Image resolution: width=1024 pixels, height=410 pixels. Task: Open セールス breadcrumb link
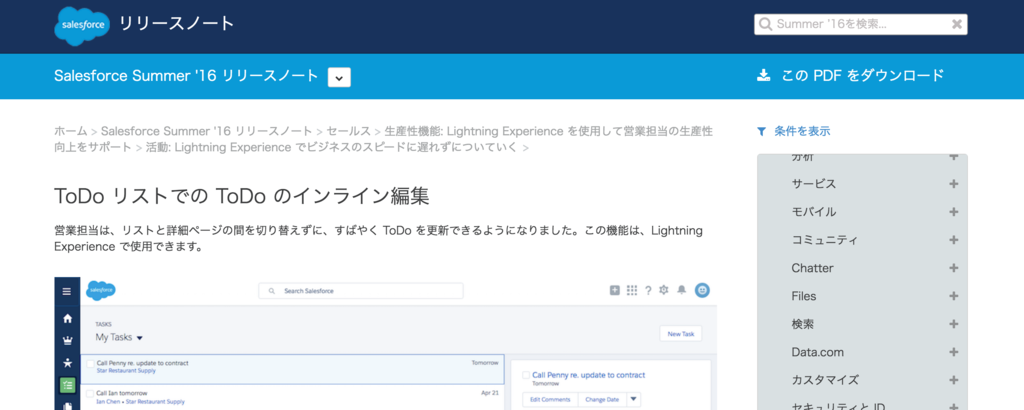coord(349,131)
